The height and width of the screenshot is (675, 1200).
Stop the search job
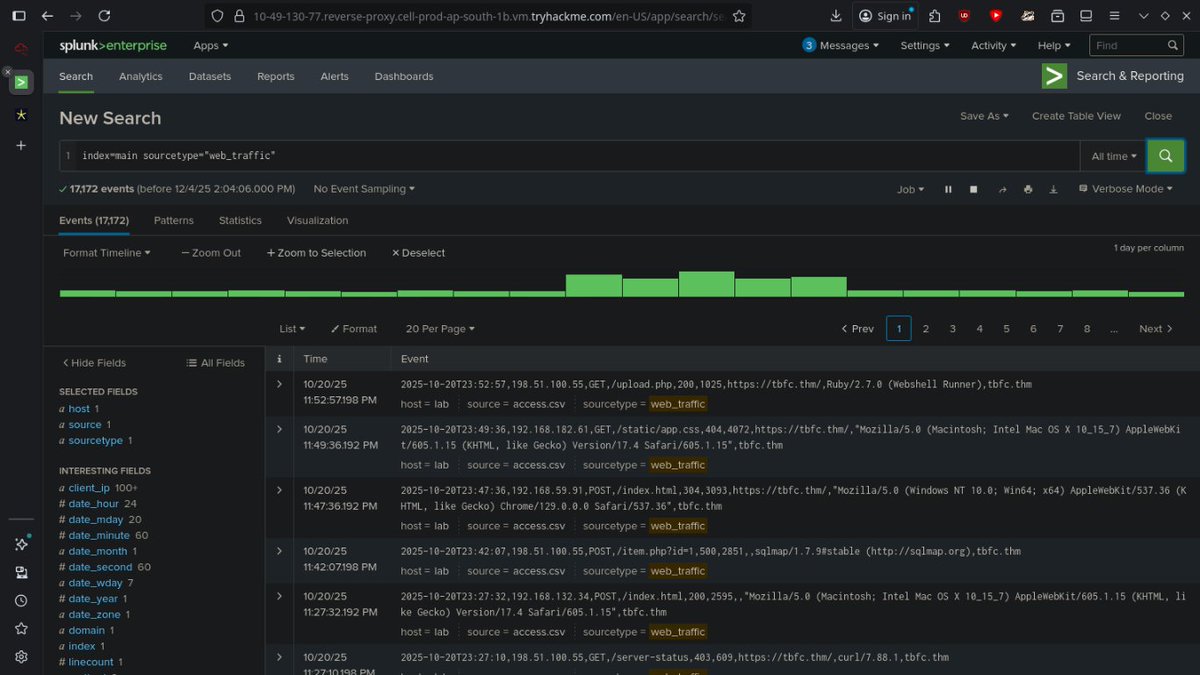(x=973, y=189)
